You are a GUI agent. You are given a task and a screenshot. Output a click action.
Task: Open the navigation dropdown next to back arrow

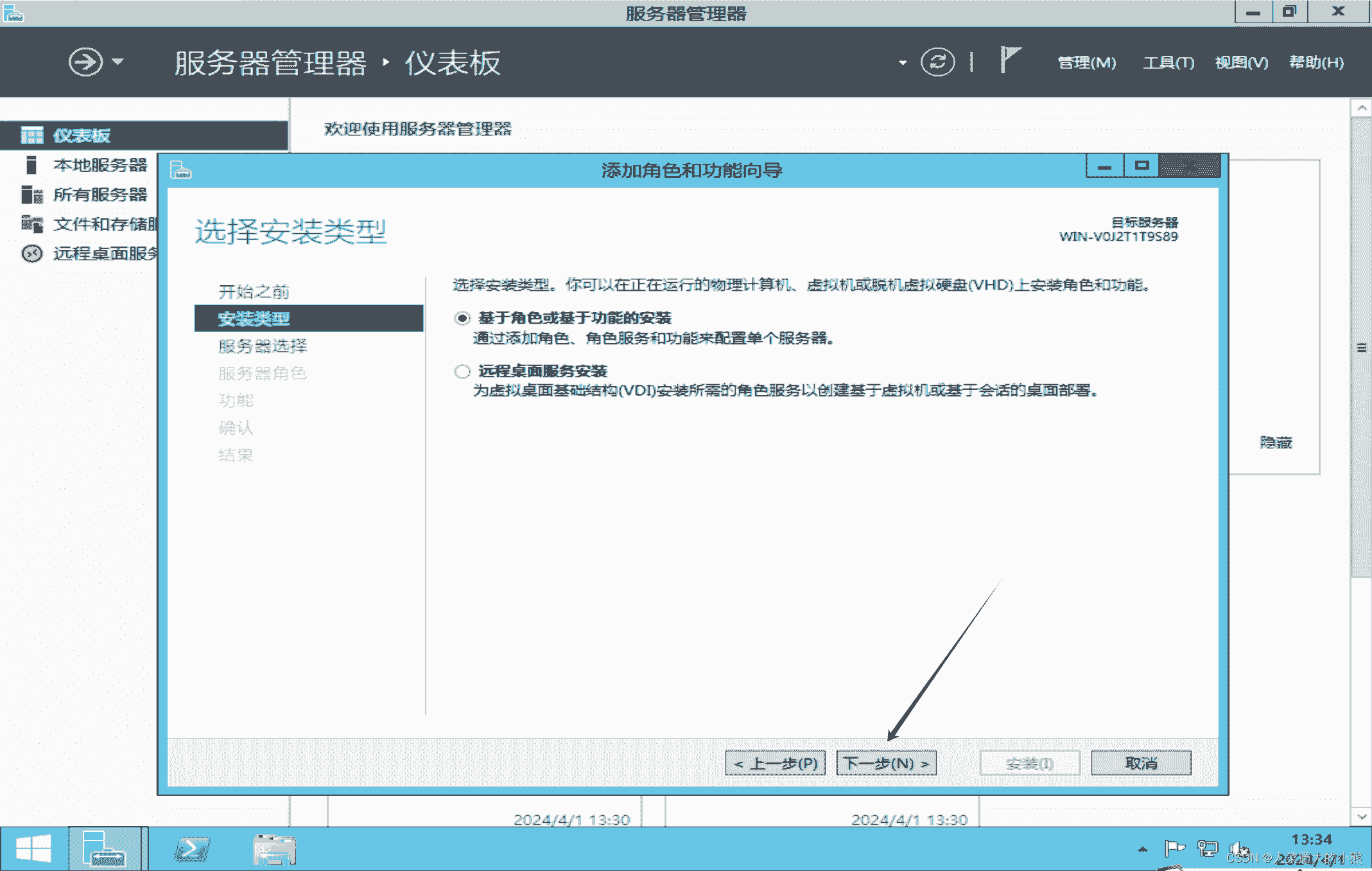click(117, 62)
